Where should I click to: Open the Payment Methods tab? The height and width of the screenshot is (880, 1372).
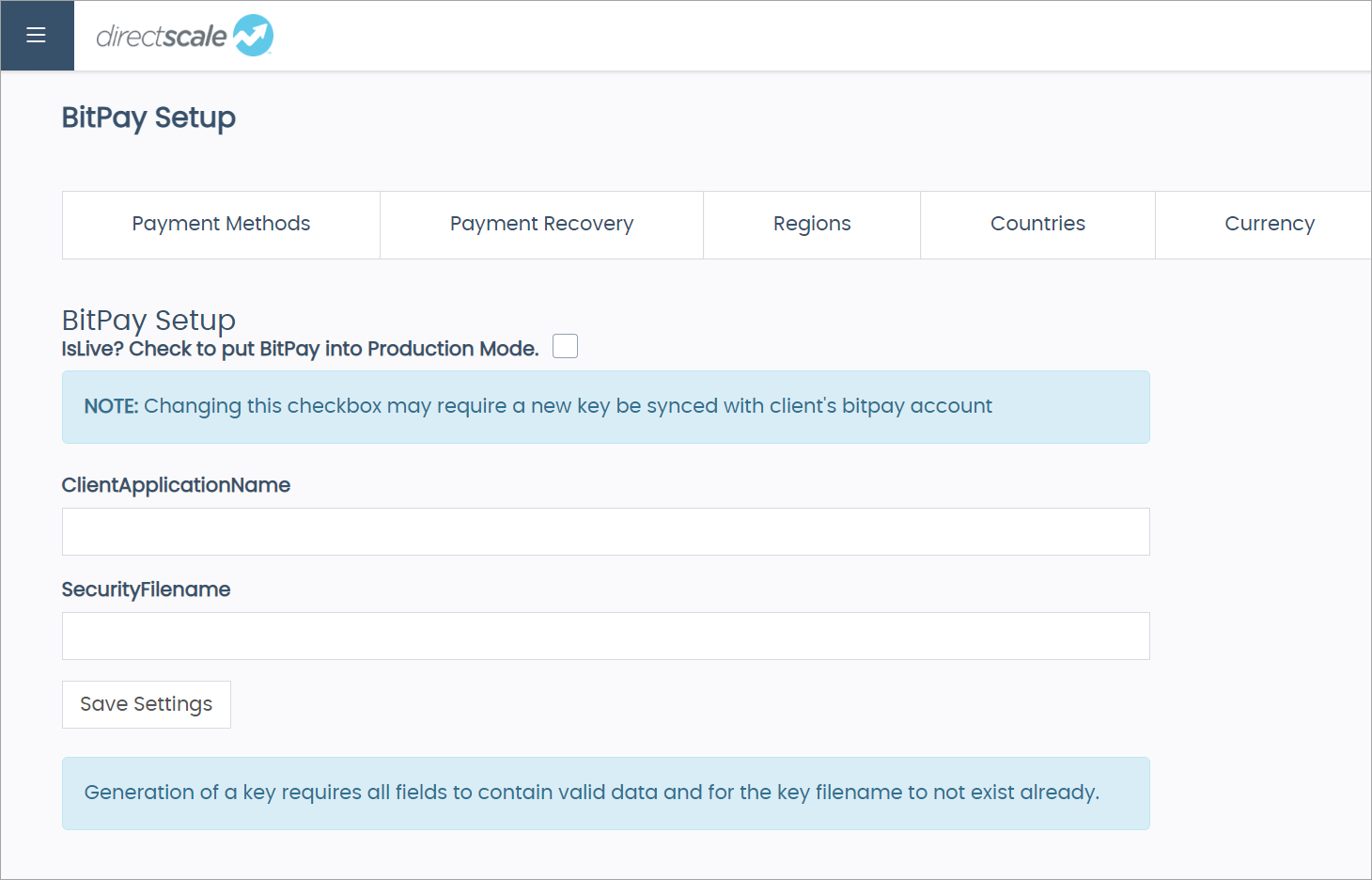[221, 224]
